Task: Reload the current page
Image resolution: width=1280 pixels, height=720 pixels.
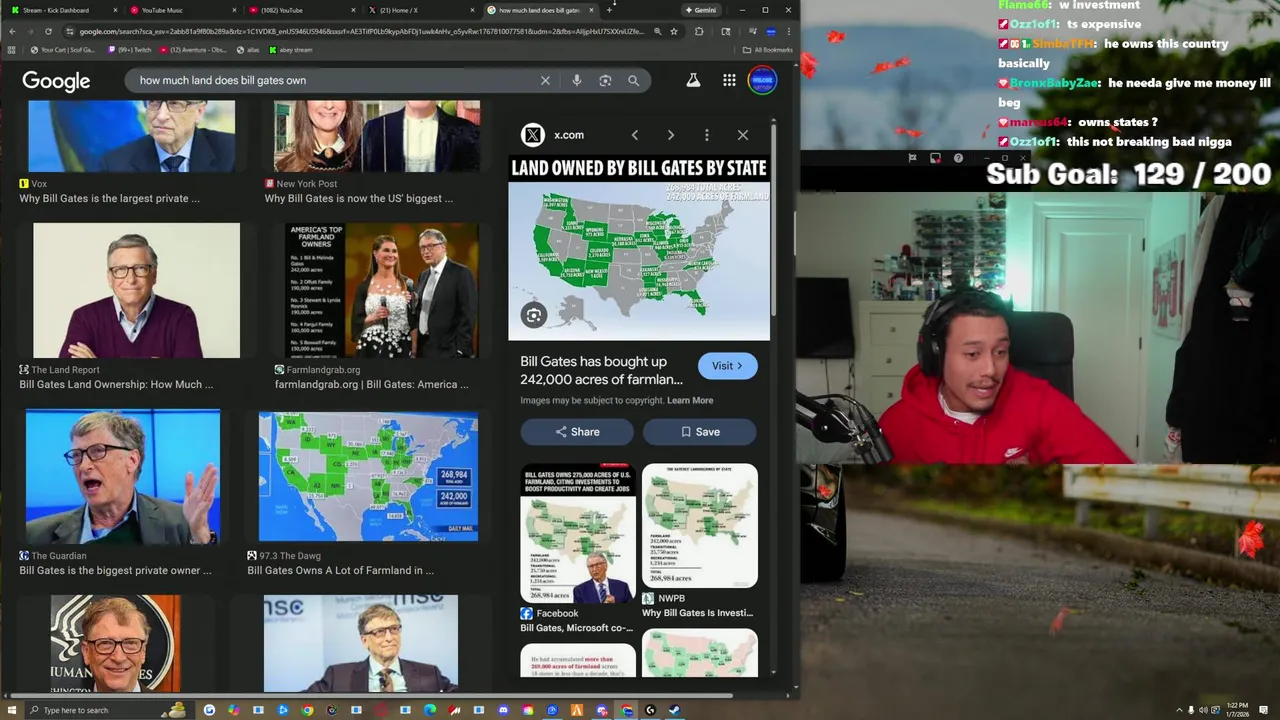Action: coord(48,31)
